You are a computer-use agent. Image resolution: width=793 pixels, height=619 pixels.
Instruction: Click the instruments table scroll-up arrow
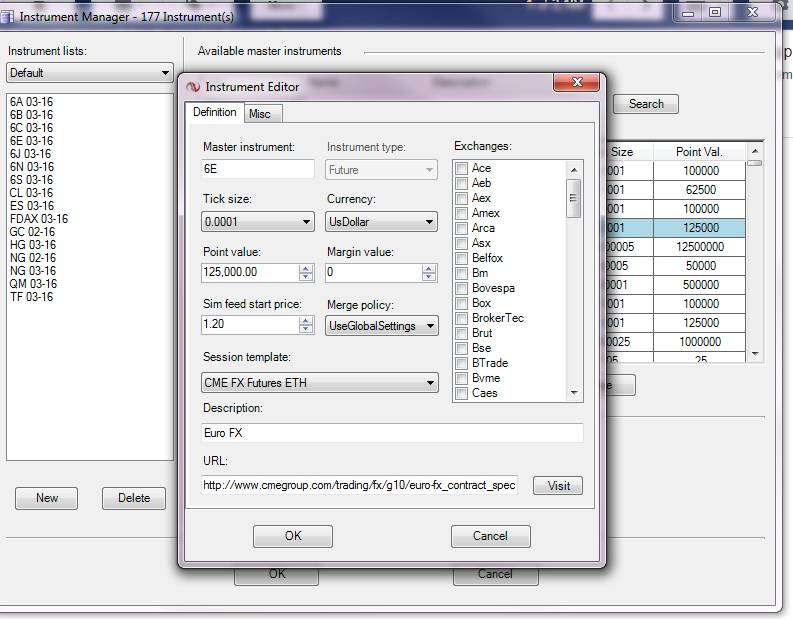755,151
